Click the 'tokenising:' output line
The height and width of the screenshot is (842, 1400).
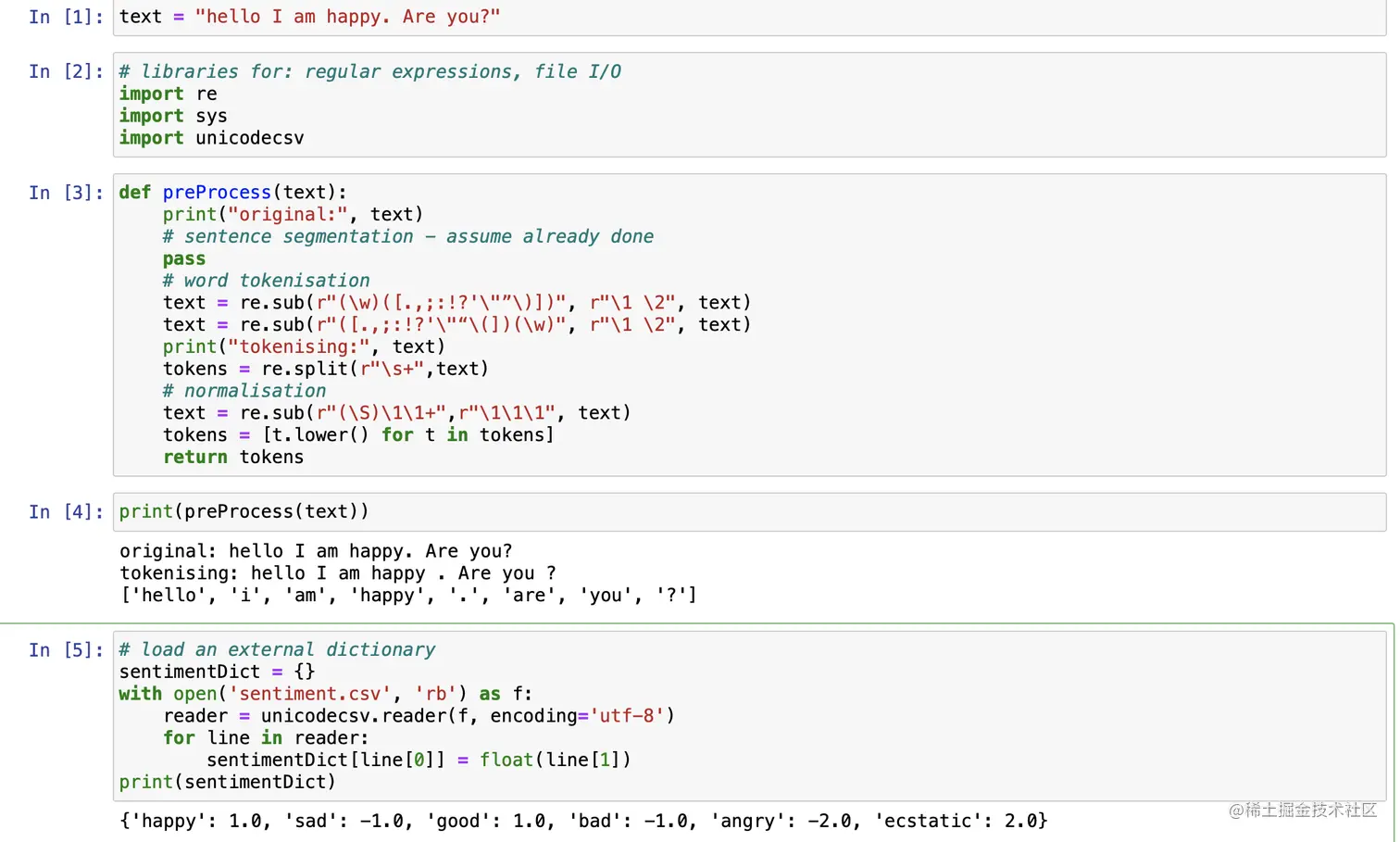[337, 573]
